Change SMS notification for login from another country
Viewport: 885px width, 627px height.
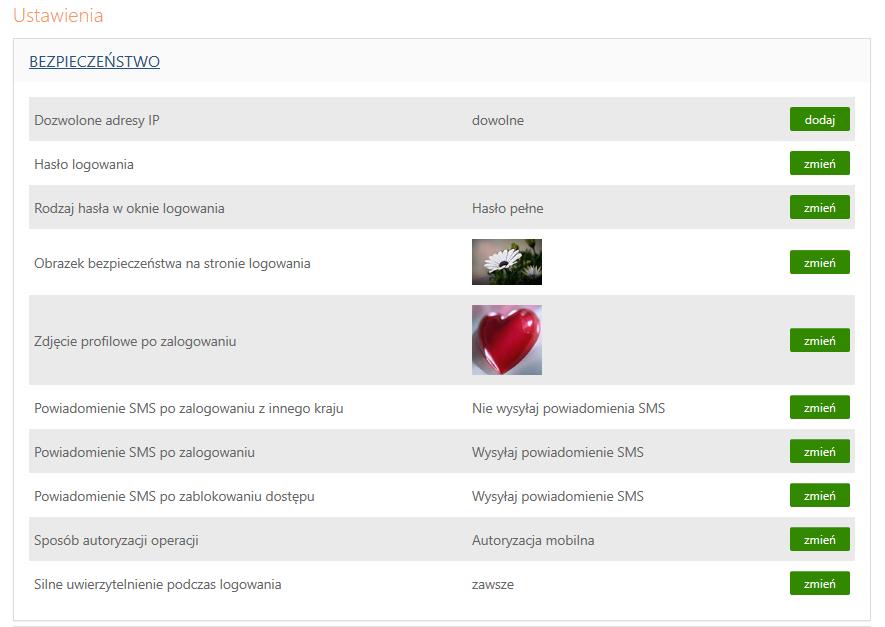point(820,407)
